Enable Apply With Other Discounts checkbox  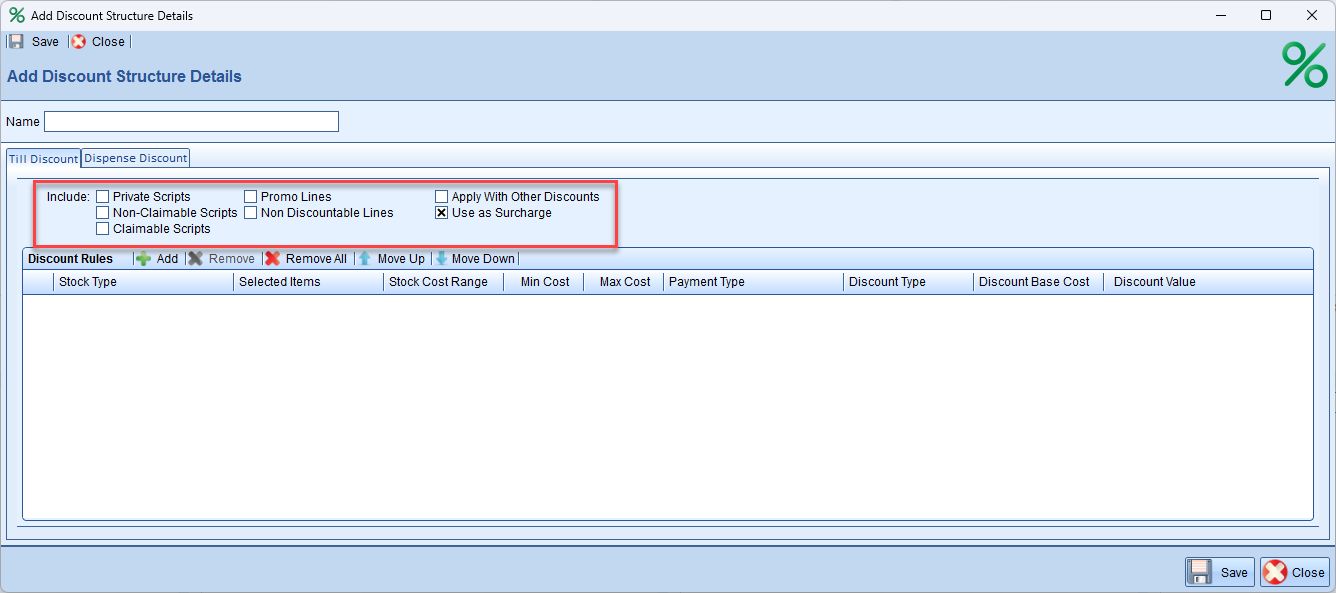(441, 197)
